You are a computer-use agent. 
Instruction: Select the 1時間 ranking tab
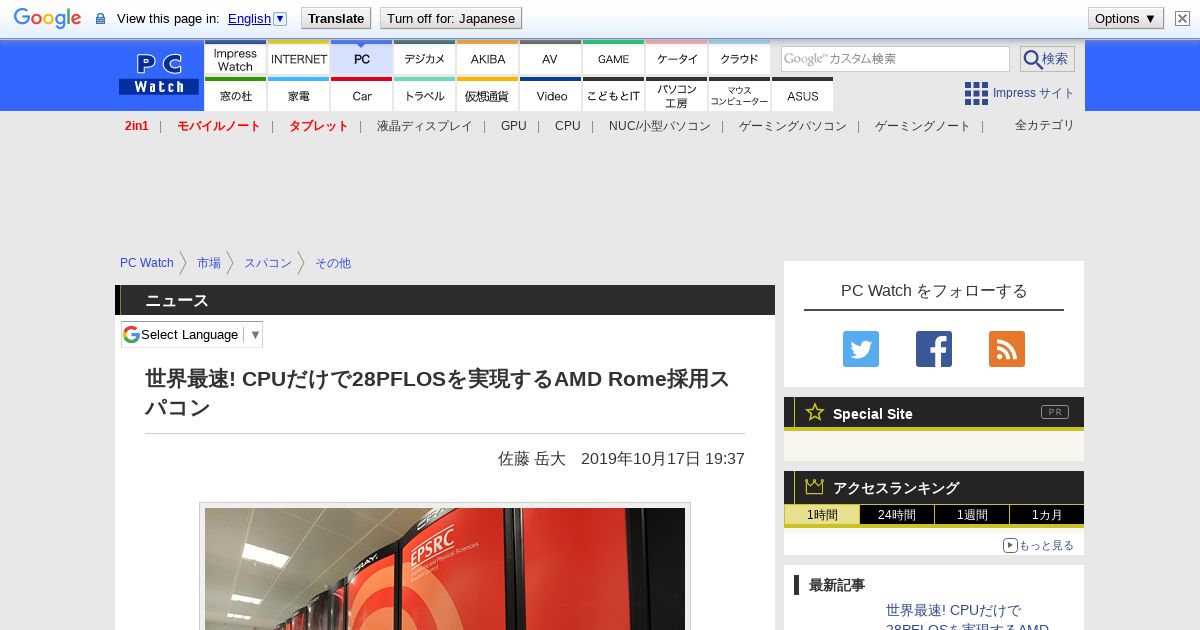[x=822, y=515]
